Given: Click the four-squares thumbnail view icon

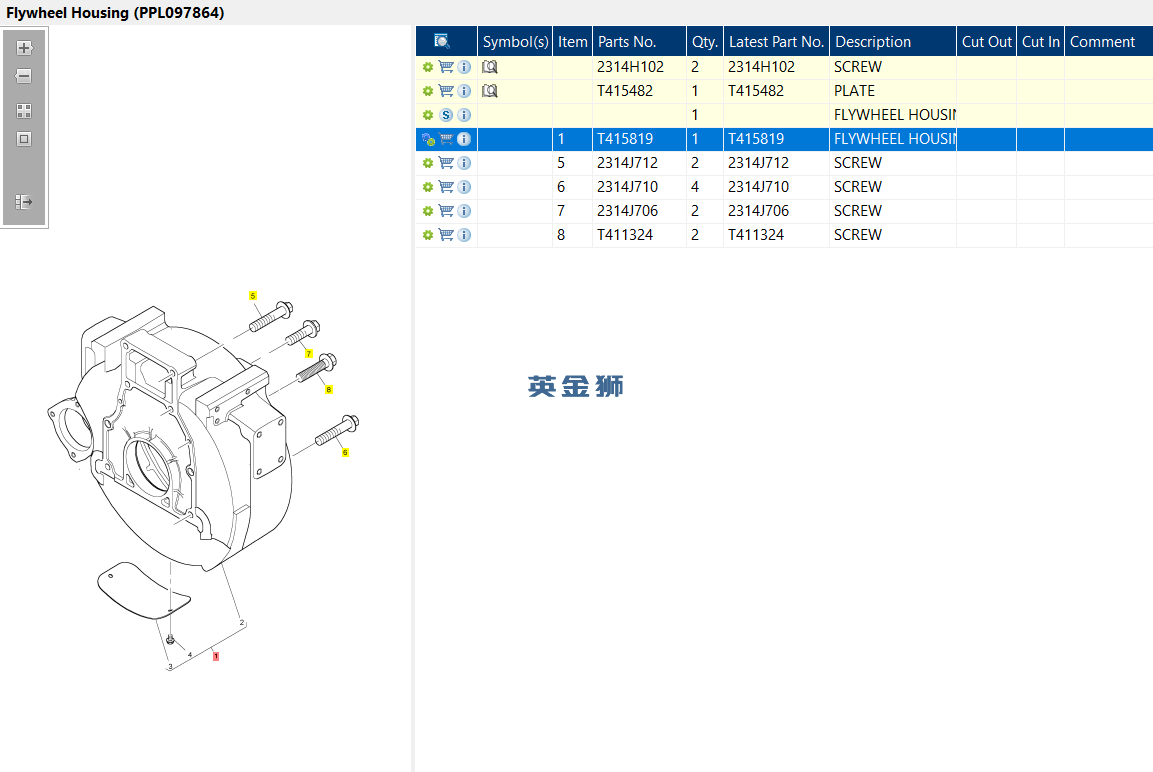Looking at the screenshot, I should pos(24,111).
